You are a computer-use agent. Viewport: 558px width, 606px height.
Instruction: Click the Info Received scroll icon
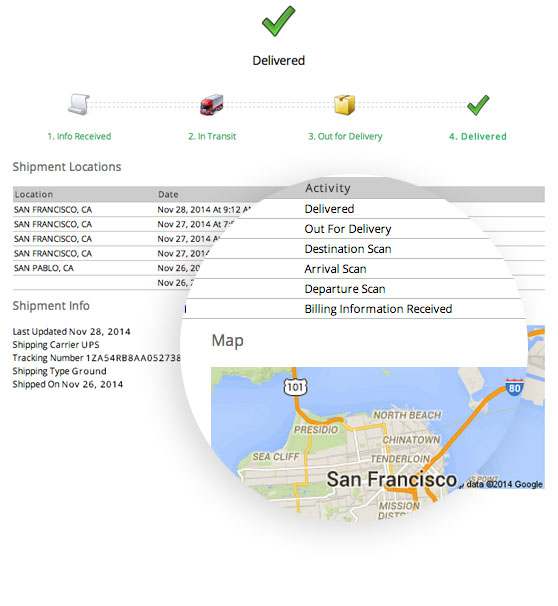pos(79,104)
